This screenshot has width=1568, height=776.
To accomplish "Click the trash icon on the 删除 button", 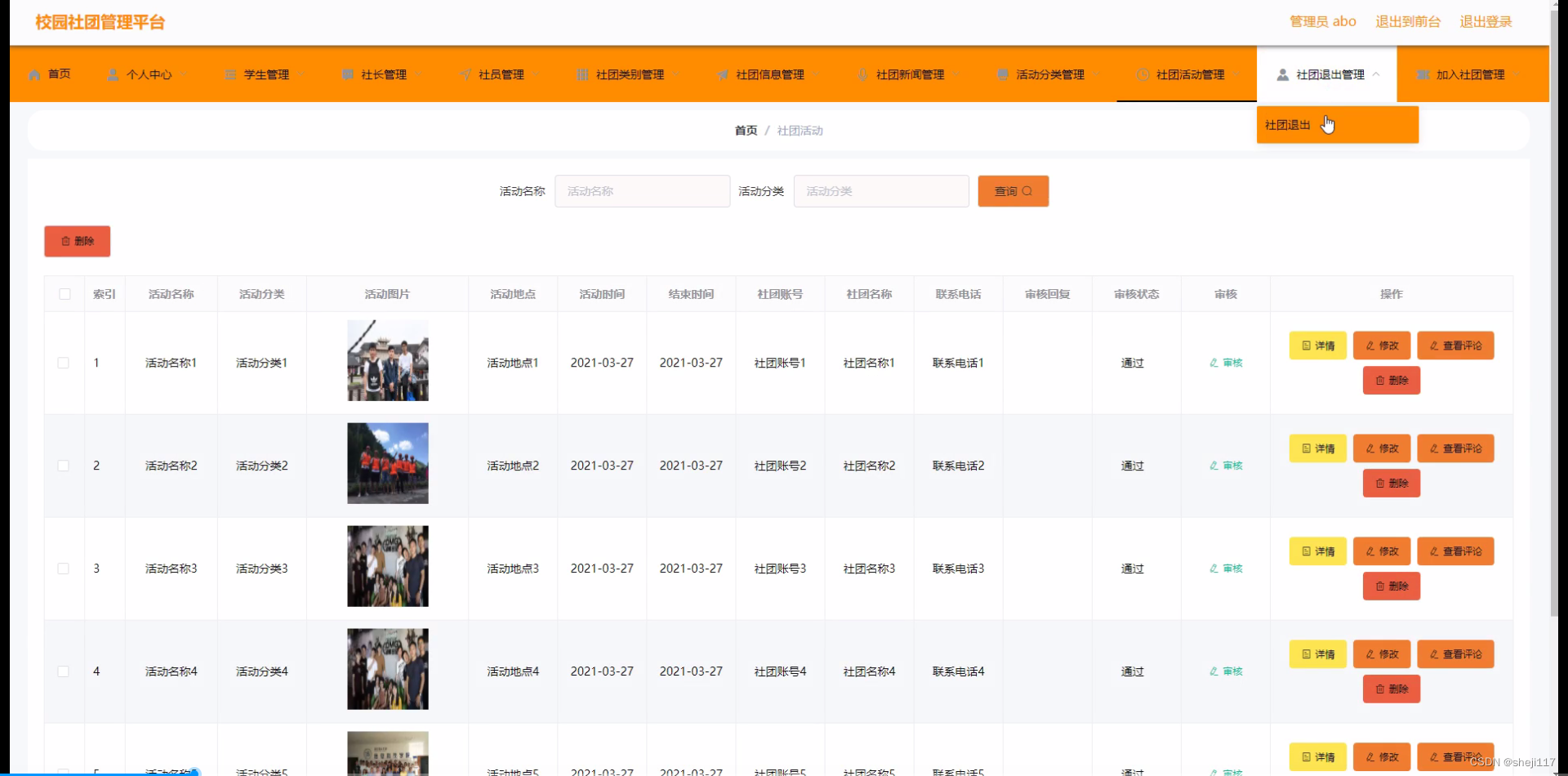I will tap(66, 241).
